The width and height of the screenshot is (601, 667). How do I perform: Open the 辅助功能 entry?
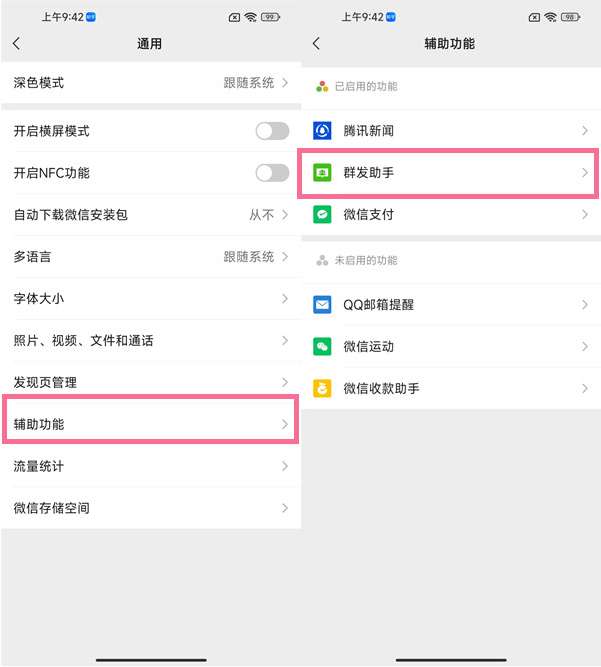click(150, 424)
